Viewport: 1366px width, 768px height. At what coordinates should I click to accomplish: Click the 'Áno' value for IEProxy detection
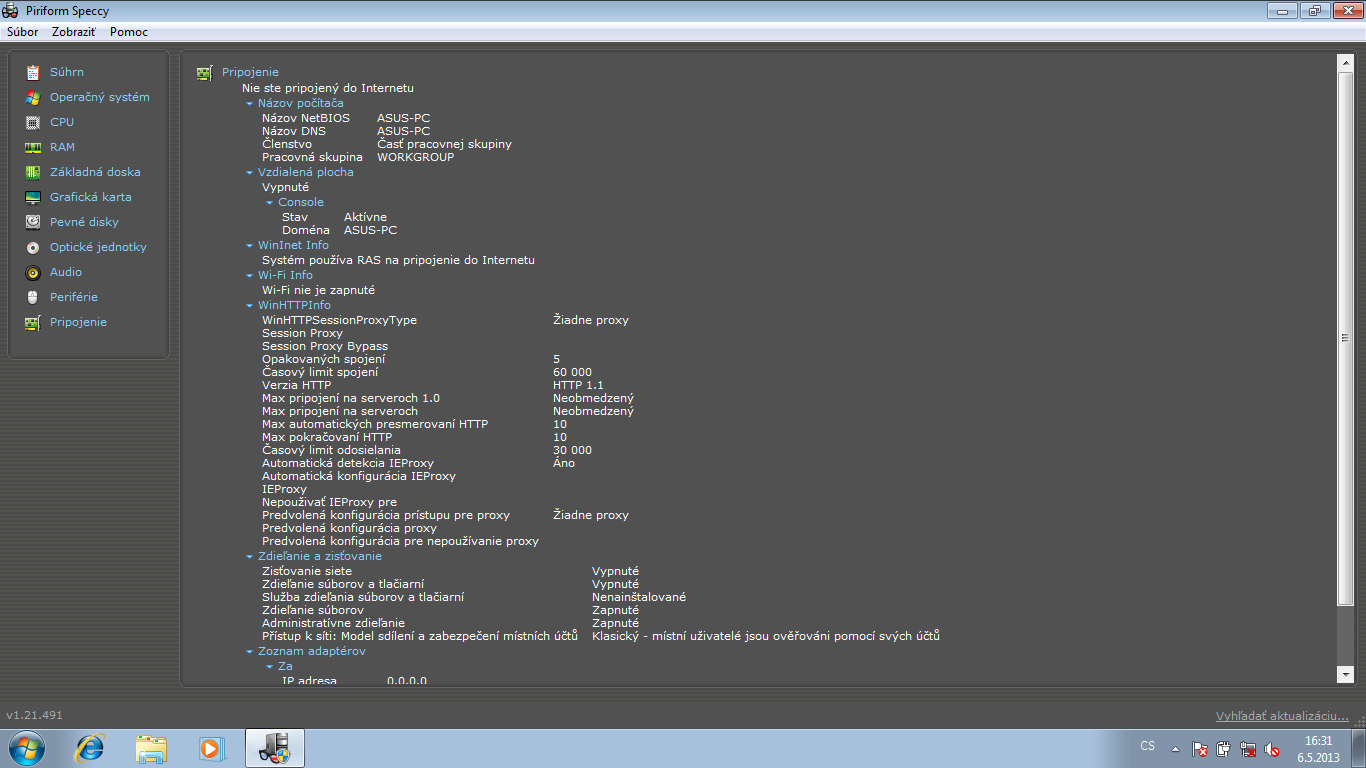click(x=564, y=463)
